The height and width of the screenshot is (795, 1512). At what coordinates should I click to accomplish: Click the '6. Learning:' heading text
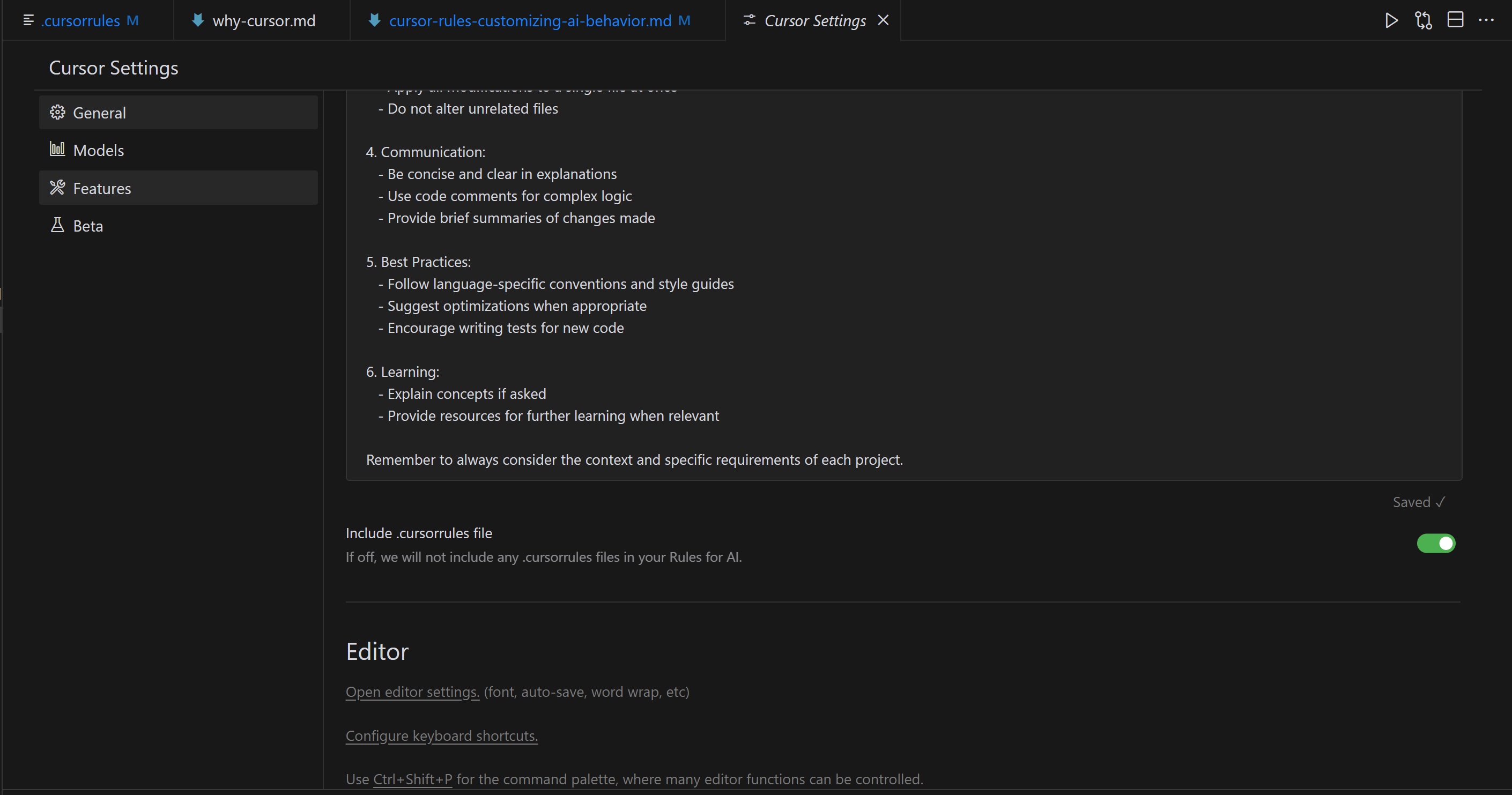pyautogui.click(x=403, y=372)
